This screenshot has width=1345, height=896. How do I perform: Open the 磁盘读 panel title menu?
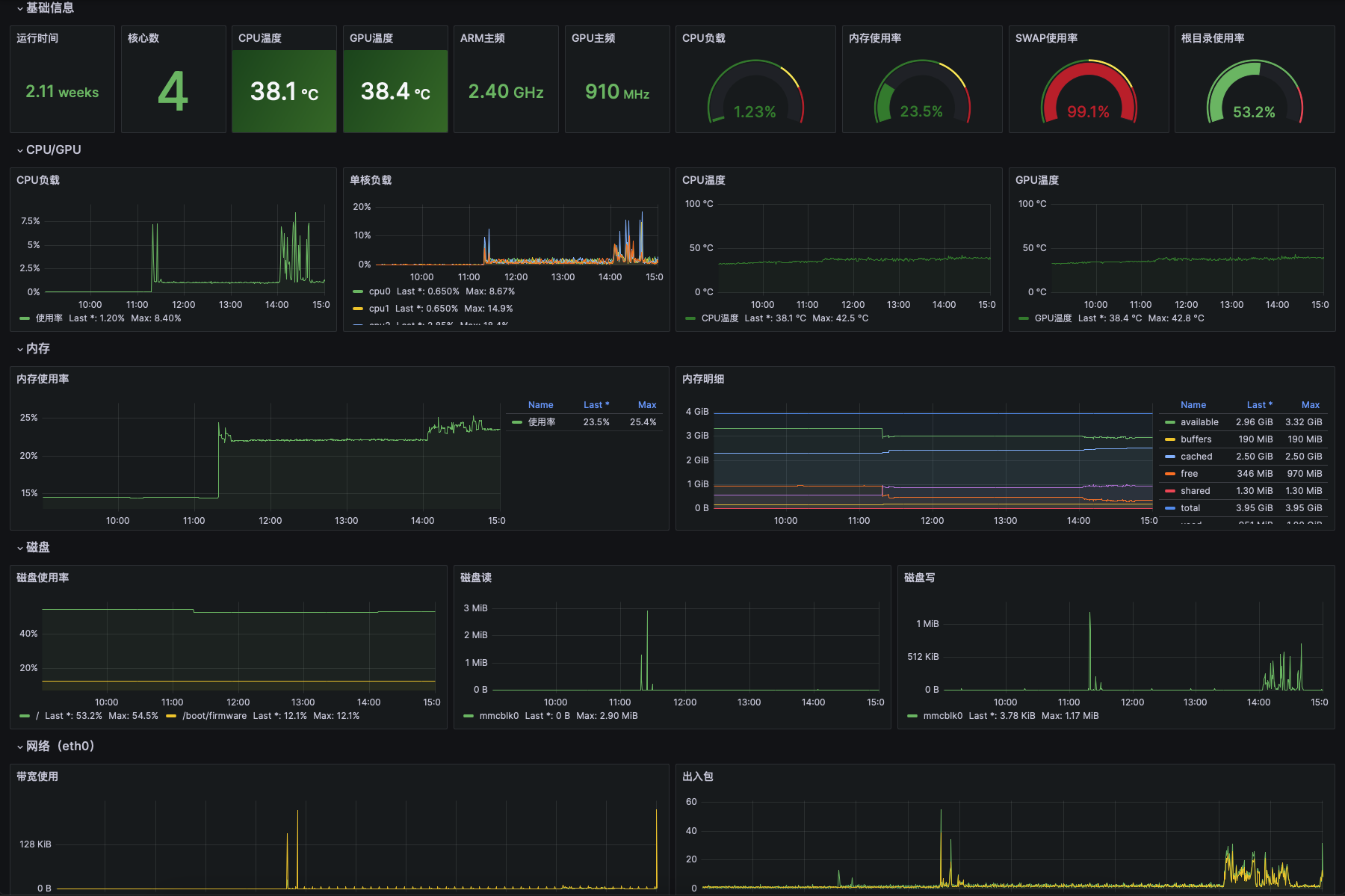tap(476, 578)
